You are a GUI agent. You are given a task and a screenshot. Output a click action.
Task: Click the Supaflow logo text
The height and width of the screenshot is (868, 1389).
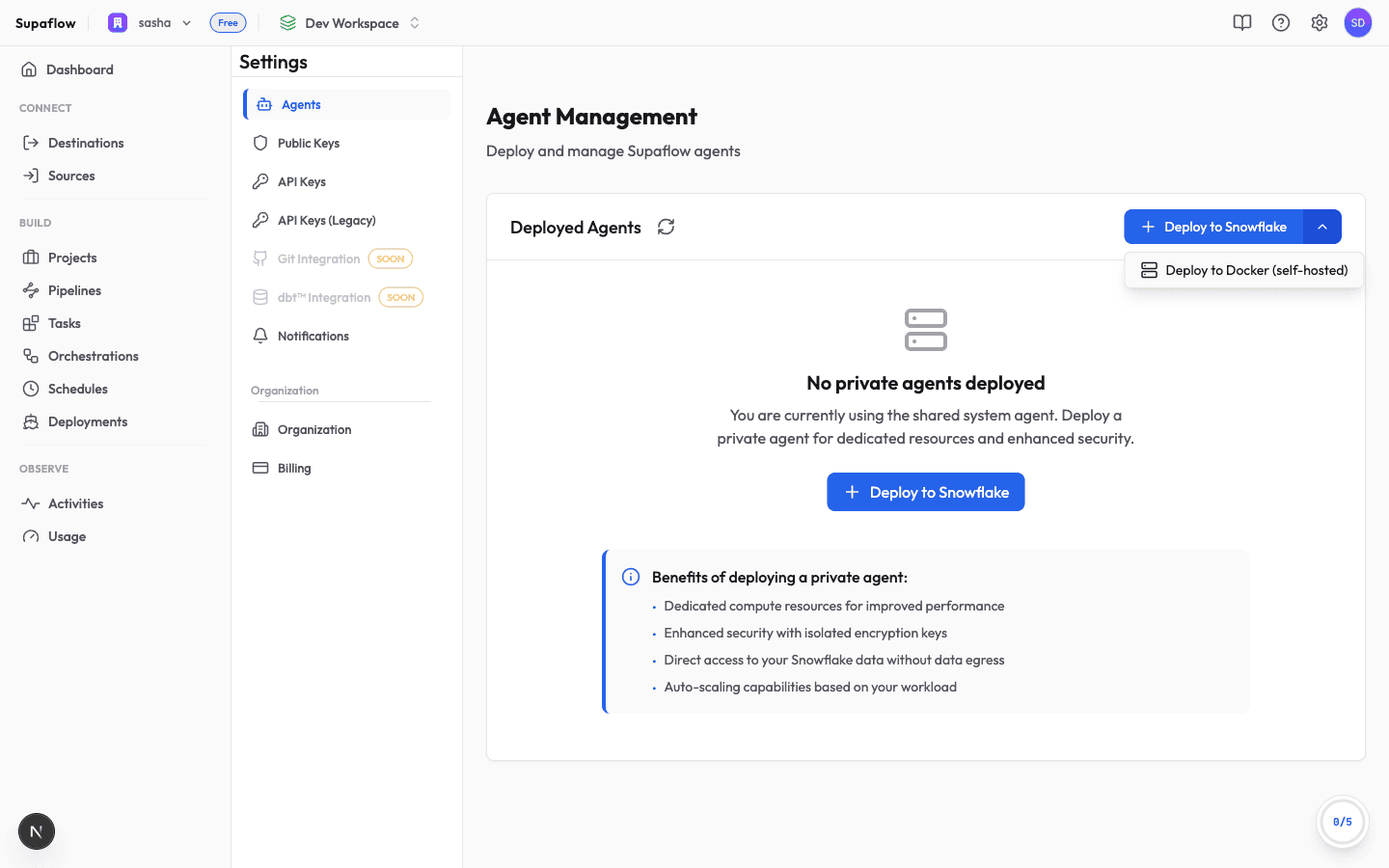pos(45,23)
